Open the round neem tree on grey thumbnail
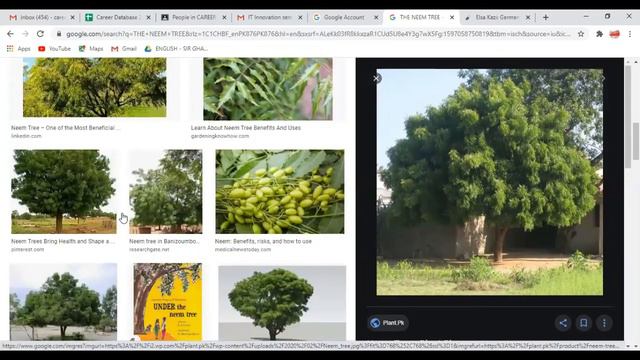The image size is (640, 360). 282,303
